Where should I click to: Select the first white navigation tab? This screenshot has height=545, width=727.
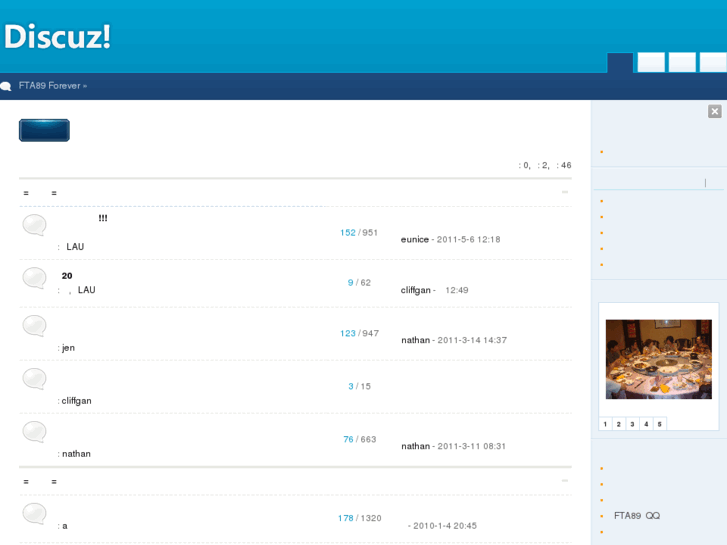pyautogui.click(x=651, y=63)
